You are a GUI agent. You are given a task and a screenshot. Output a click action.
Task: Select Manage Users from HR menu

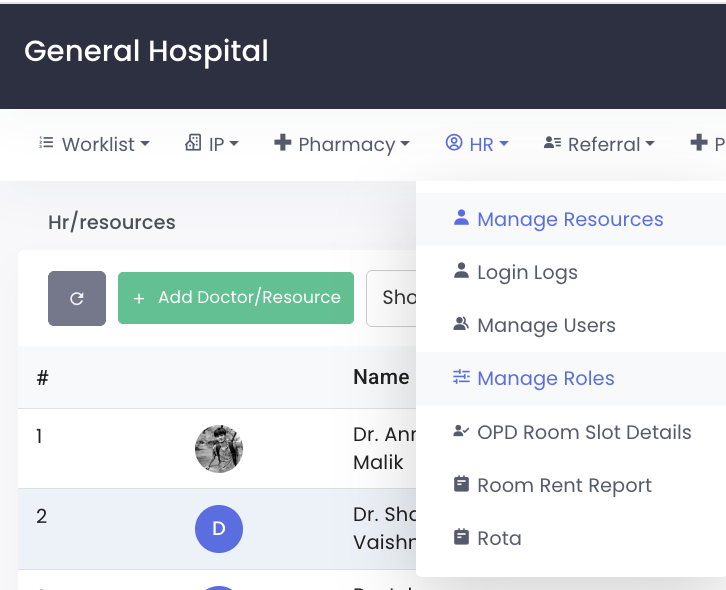546,325
